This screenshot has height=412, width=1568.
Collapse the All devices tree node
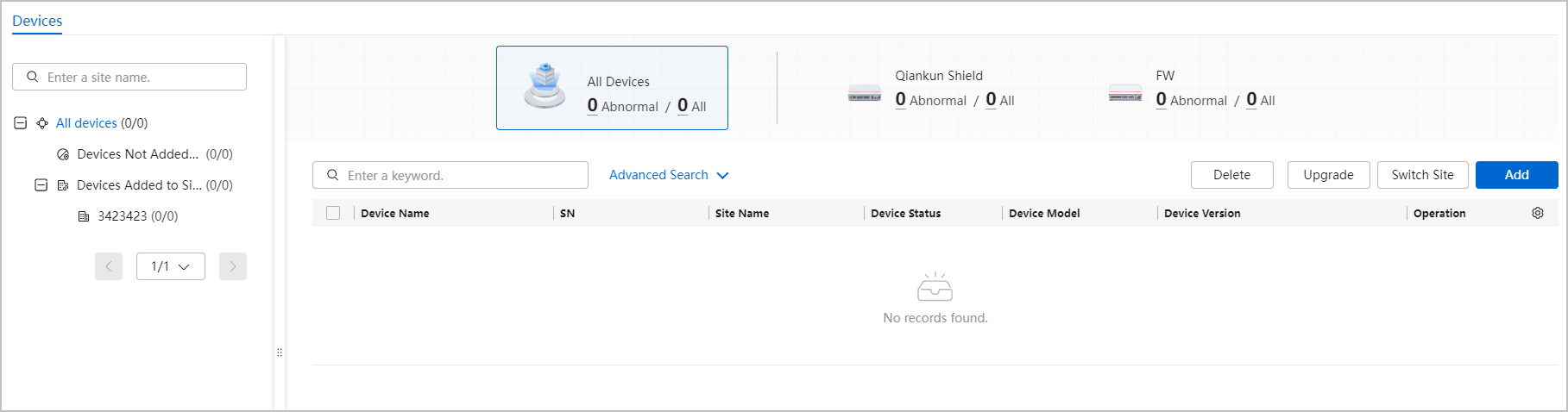pos(20,123)
